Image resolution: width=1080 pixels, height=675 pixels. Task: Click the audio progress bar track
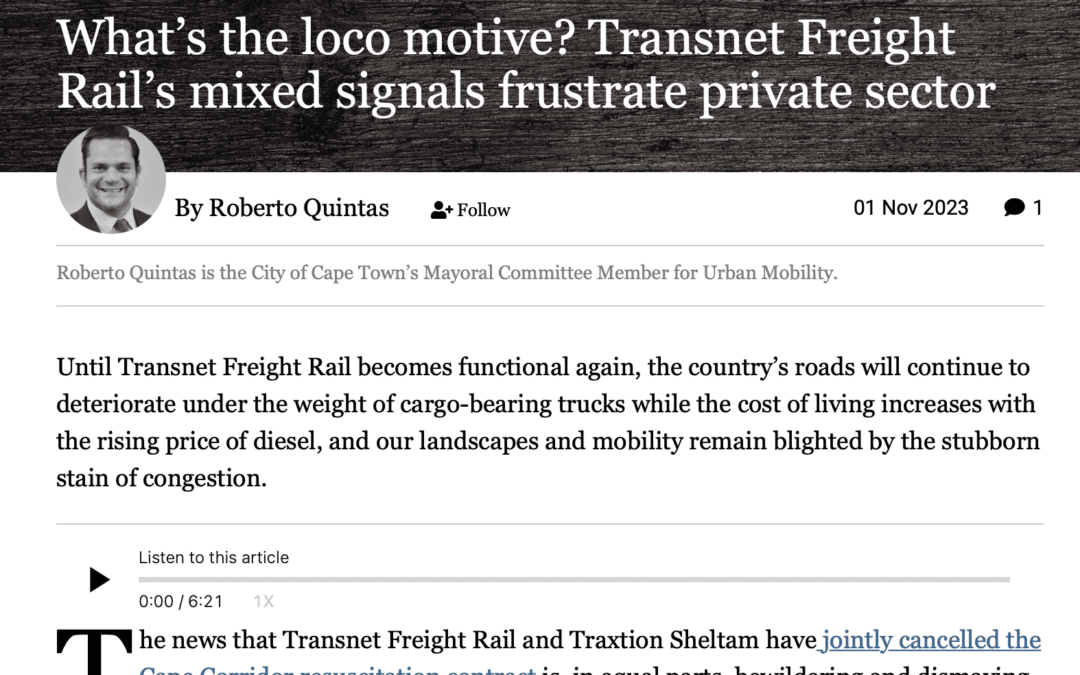click(573, 579)
